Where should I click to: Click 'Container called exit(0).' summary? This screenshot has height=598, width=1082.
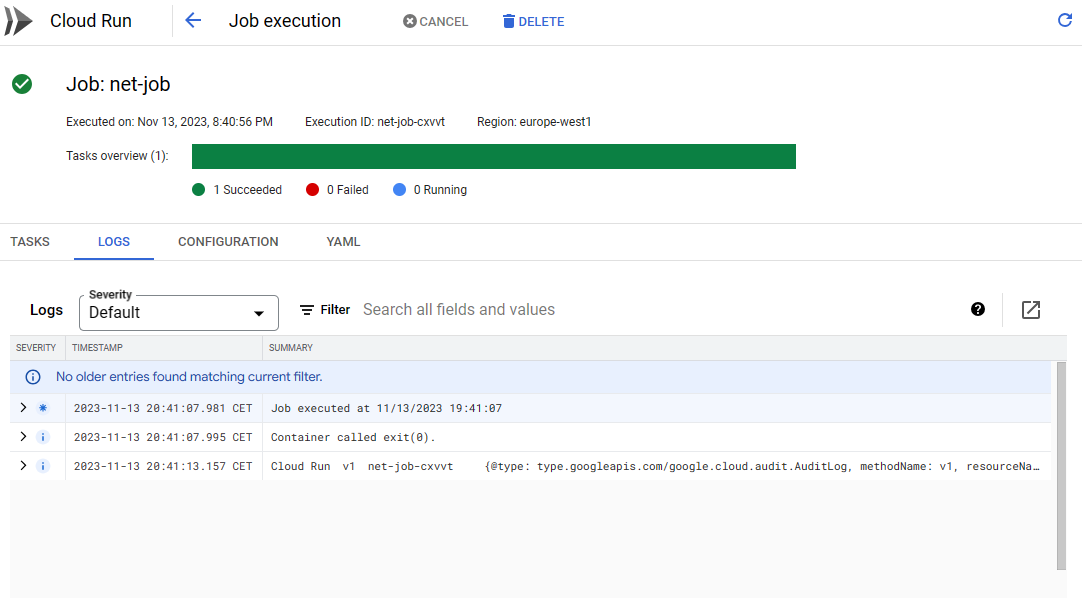point(353,437)
